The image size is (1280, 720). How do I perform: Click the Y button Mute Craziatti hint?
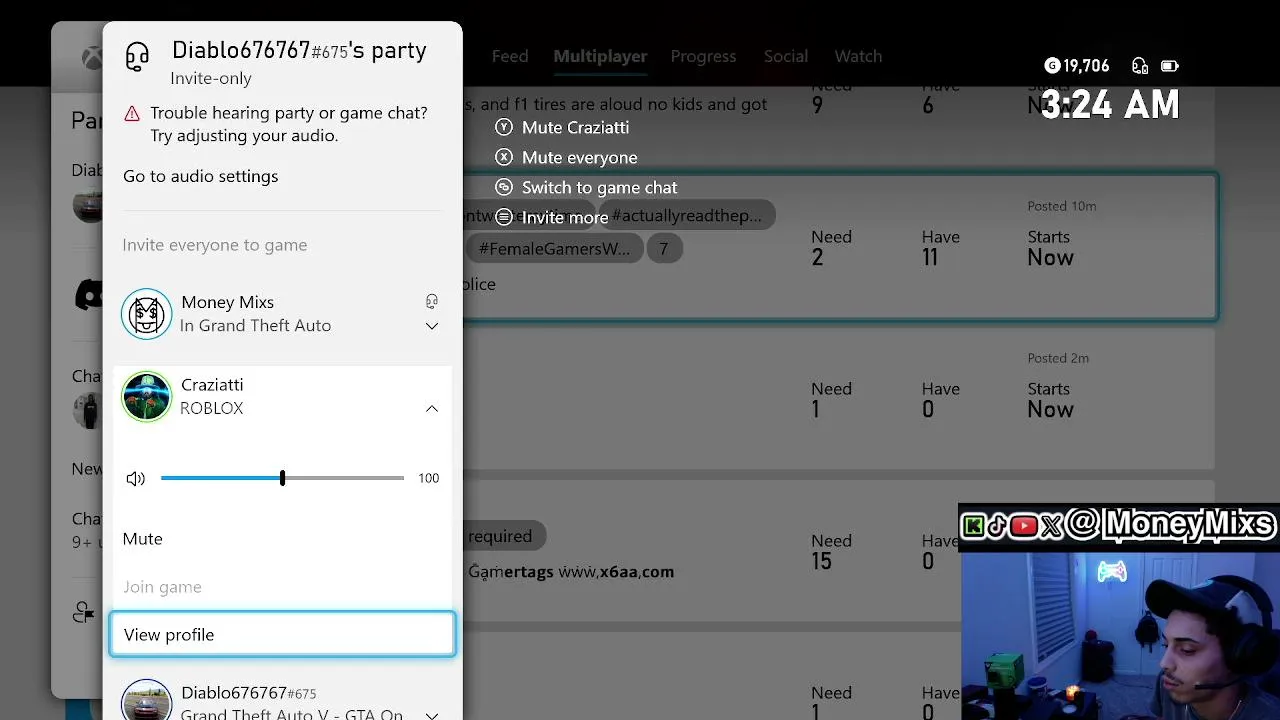point(563,128)
